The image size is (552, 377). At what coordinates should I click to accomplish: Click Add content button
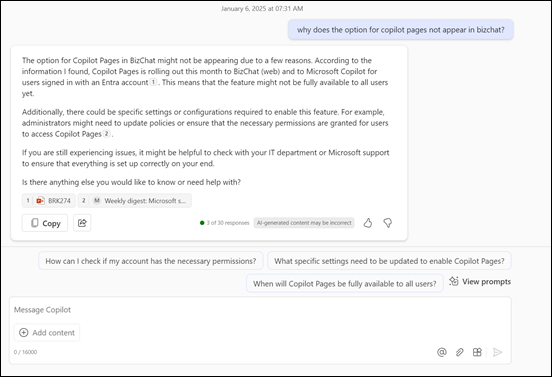click(x=47, y=333)
